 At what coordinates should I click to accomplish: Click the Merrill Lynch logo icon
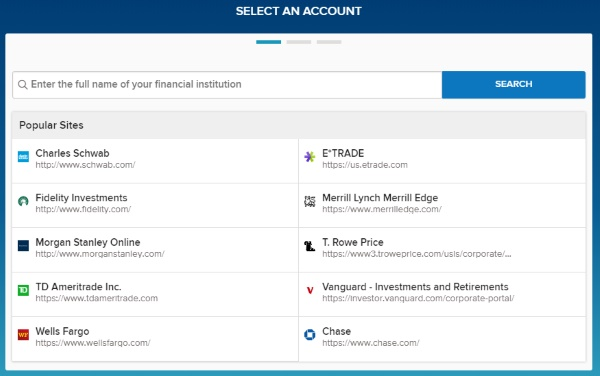coord(310,201)
